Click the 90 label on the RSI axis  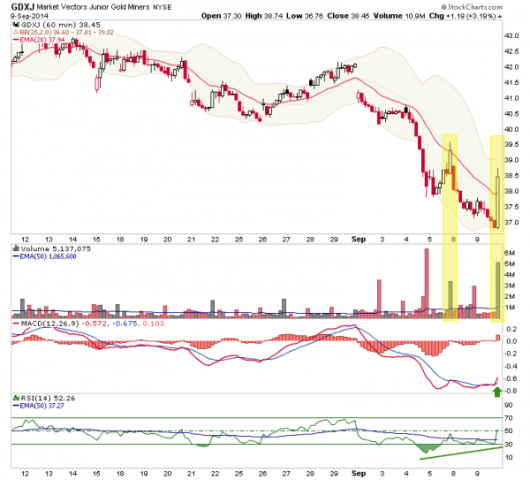click(x=509, y=405)
